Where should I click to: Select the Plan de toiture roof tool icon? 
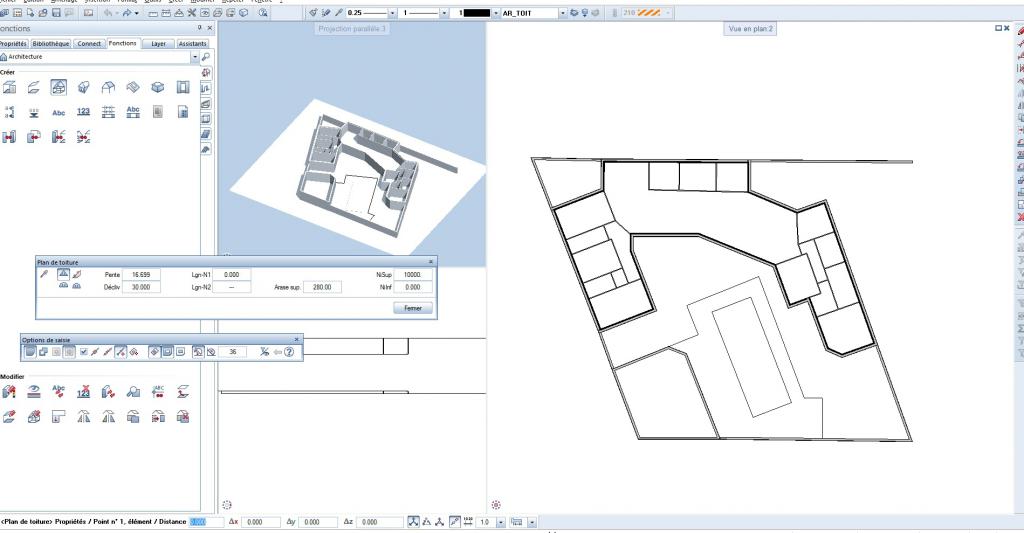point(58,87)
